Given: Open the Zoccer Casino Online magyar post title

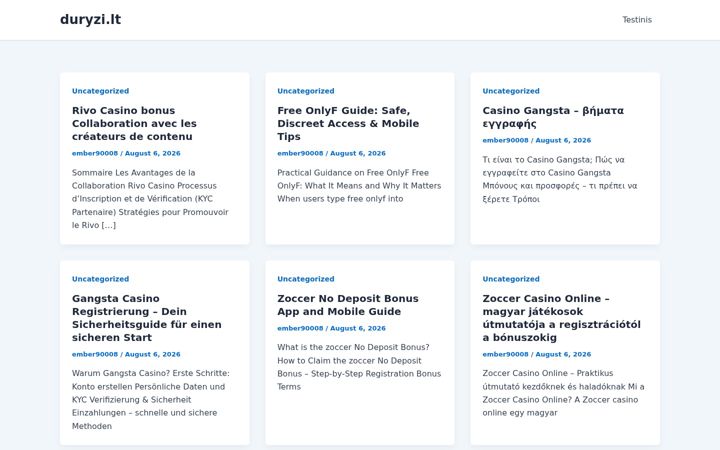Looking at the screenshot, I should pyautogui.click(x=561, y=318).
